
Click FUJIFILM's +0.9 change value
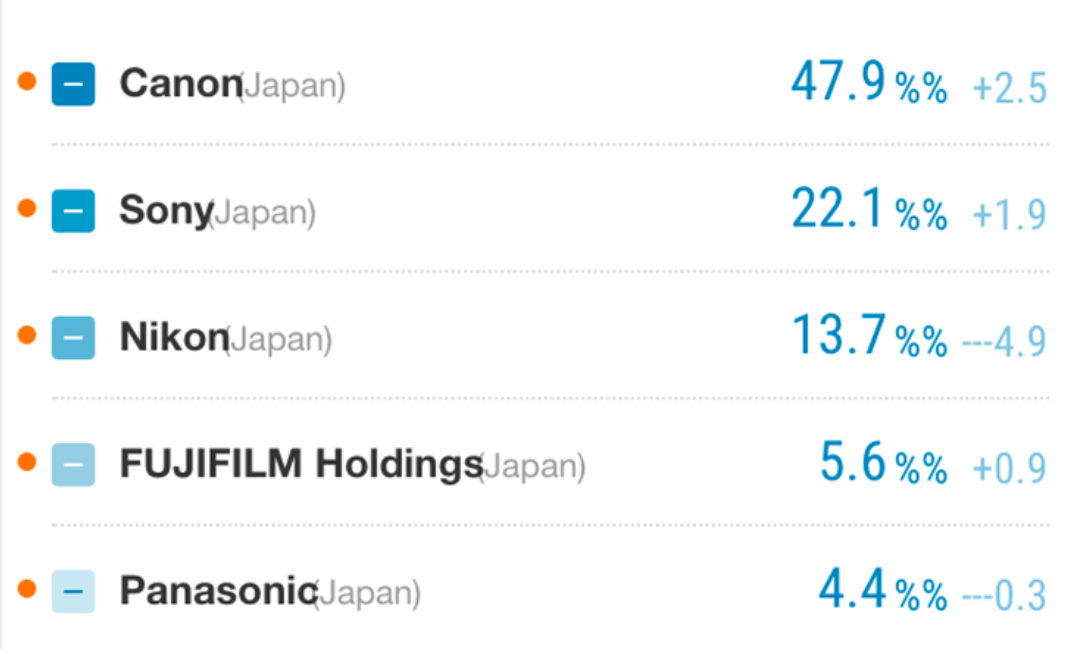click(x=1009, y=468)
